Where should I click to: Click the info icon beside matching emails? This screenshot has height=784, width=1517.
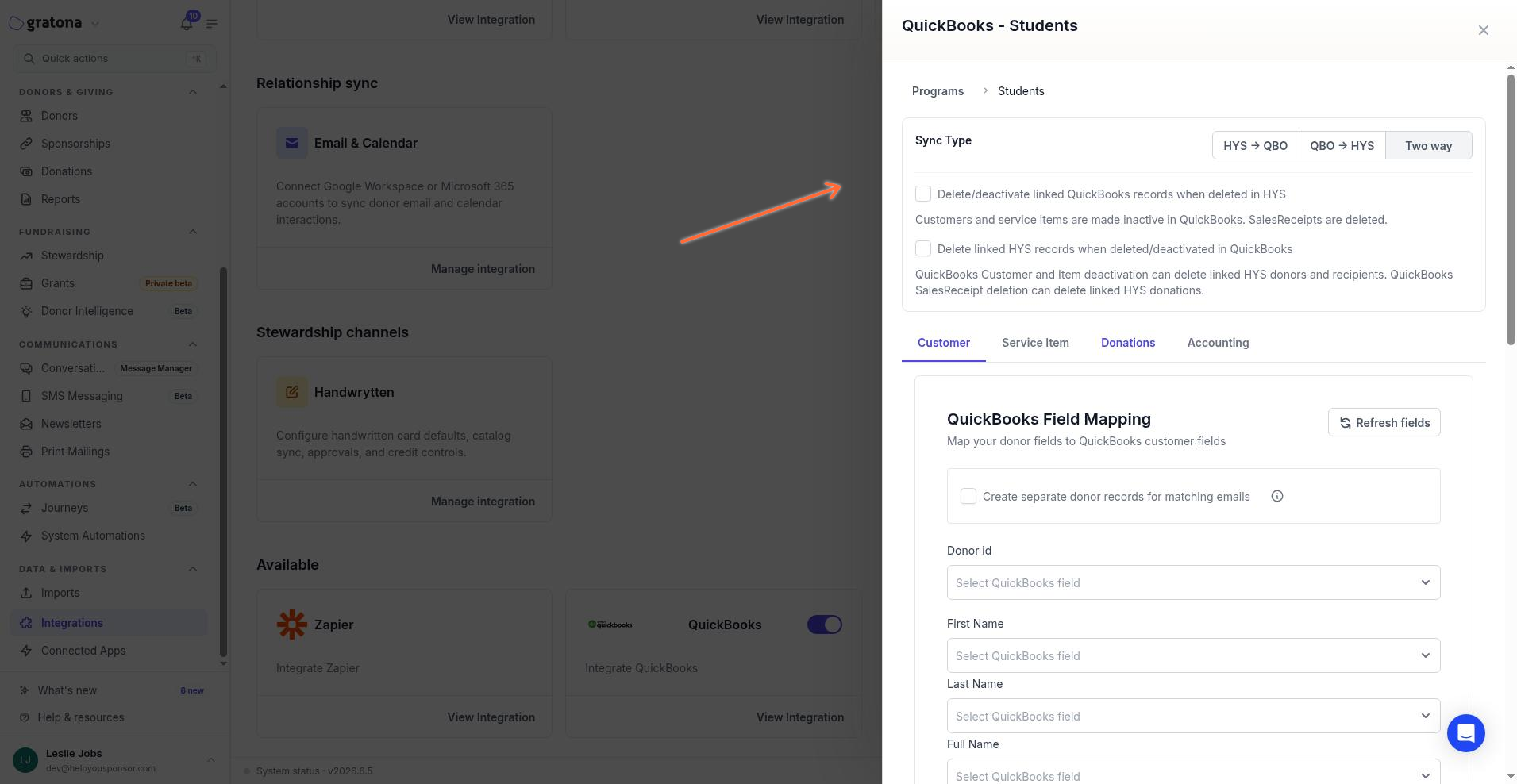click(1277, 496)
